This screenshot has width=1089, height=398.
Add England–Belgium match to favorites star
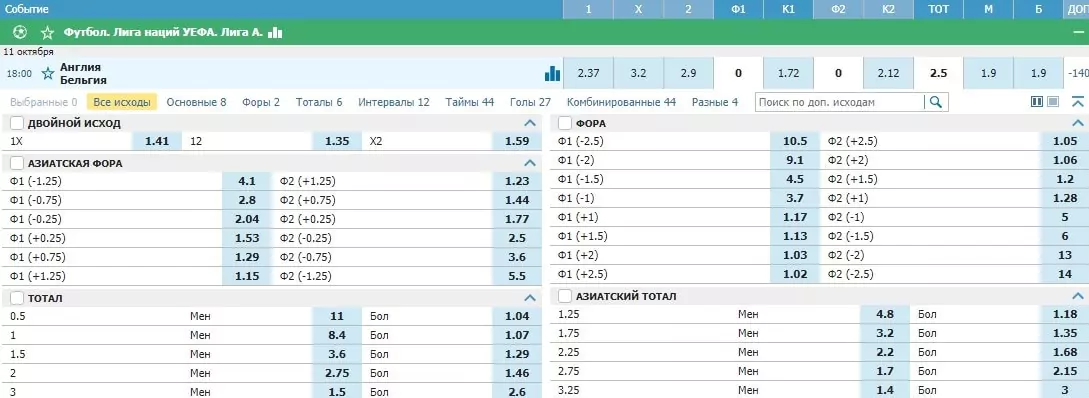click(48, 73)
